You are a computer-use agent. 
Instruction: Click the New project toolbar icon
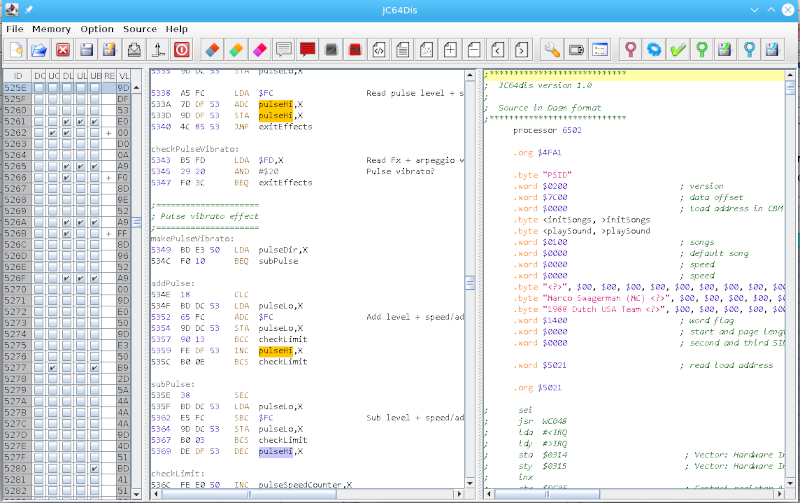[15, 49]
